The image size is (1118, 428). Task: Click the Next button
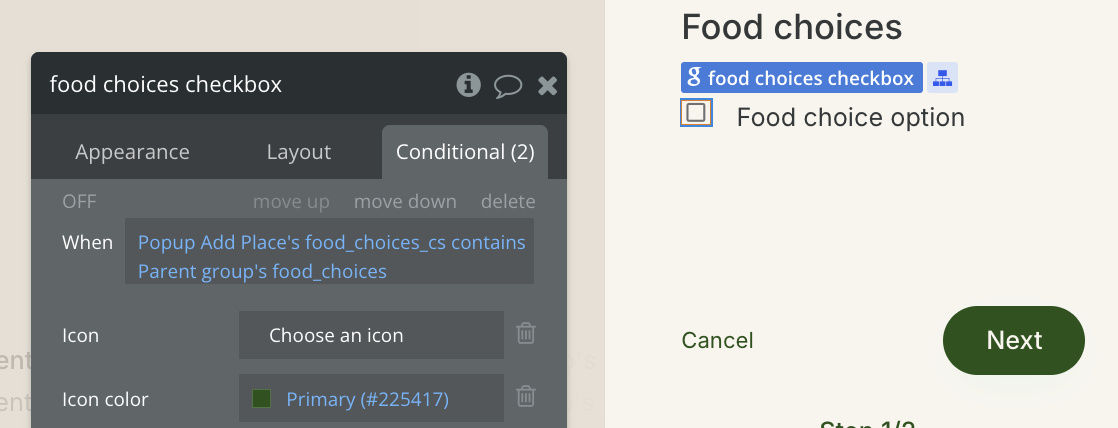1014,340
